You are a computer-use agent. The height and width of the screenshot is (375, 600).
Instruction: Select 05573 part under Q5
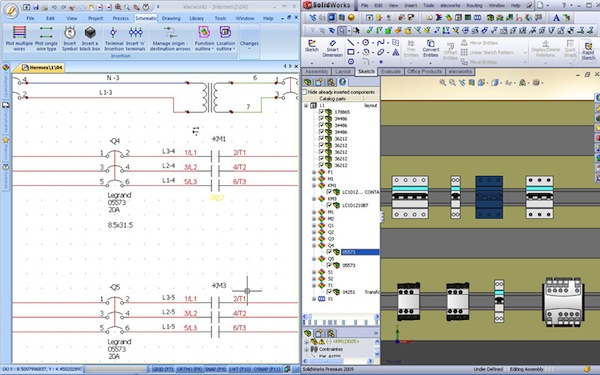point(349,266)
